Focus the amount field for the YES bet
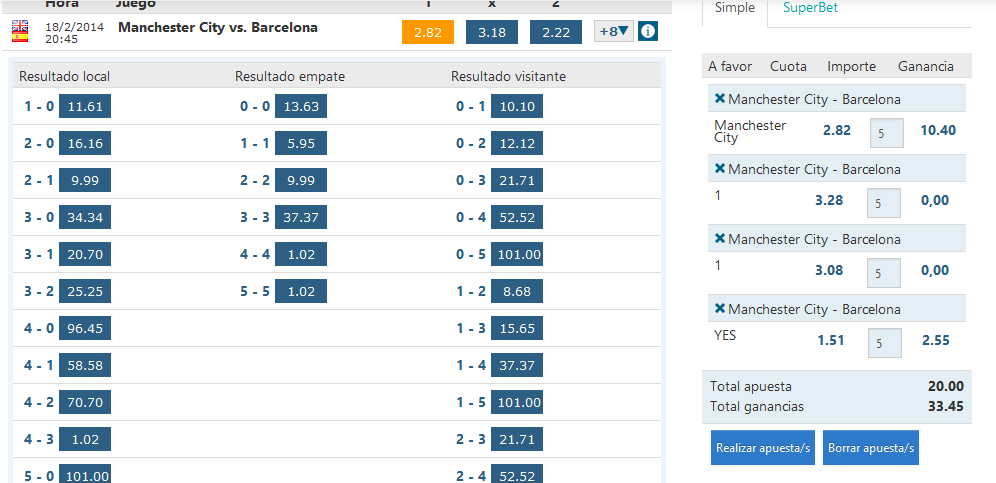 pyautogui.click(x=883, y=343)
